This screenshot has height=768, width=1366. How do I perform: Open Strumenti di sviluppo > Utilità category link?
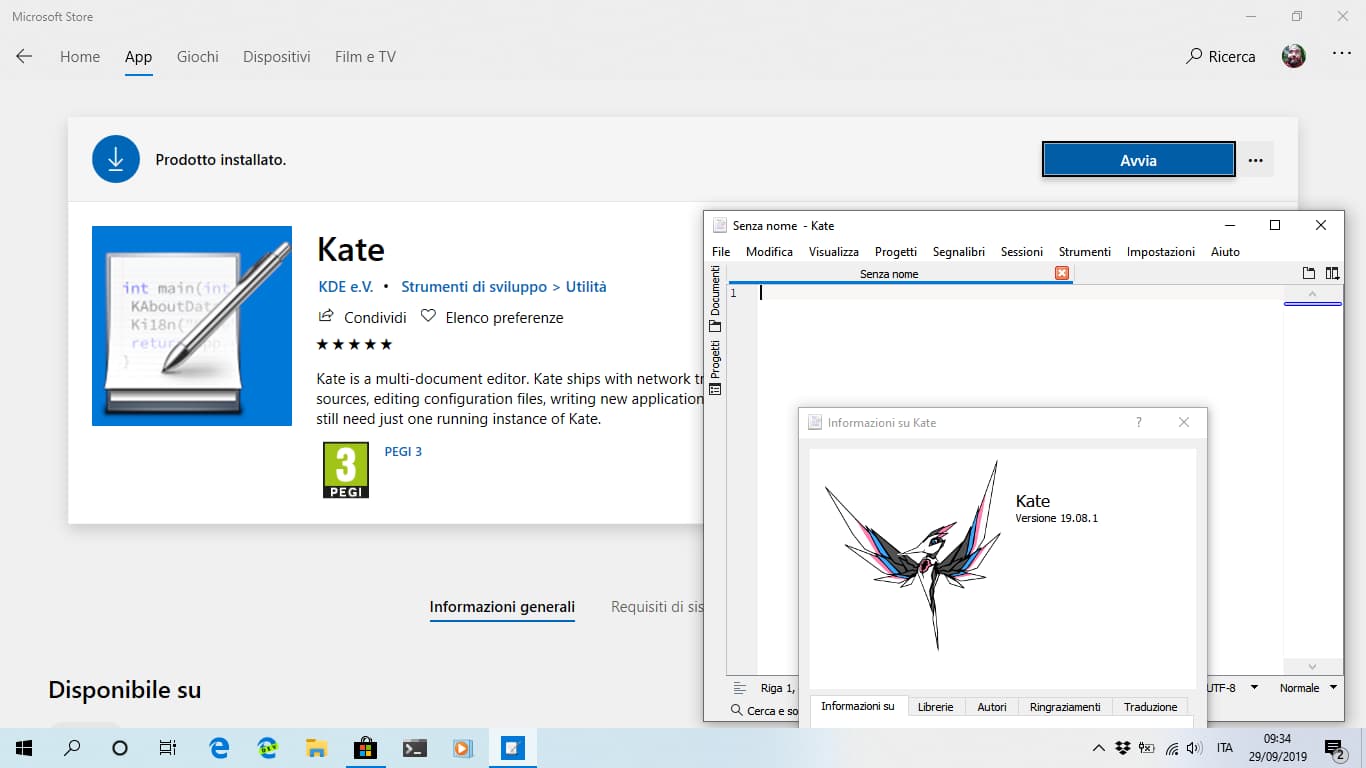[x=504, y=287]
